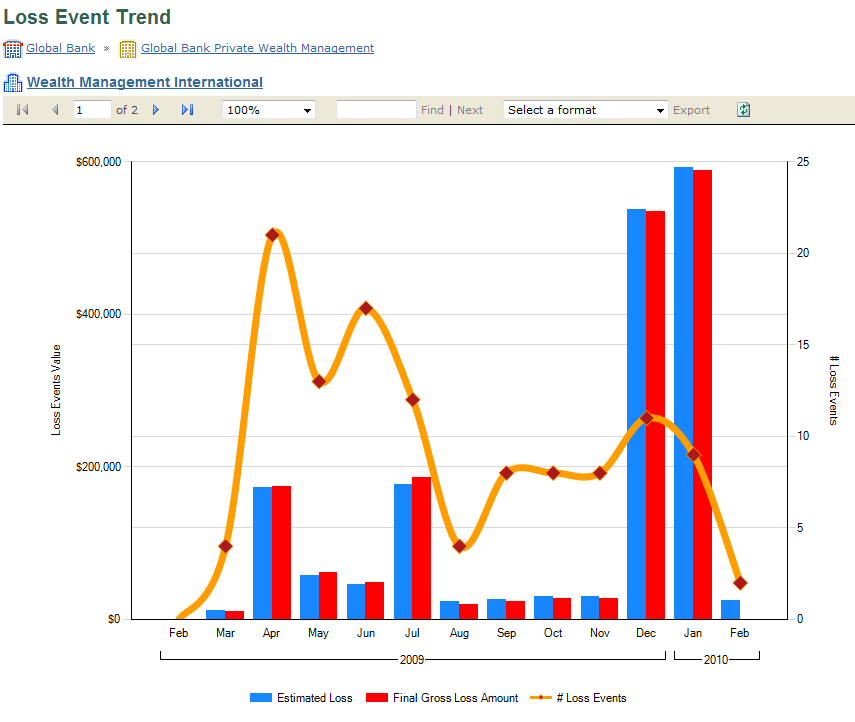The width and height of the screenshot is (855, 722).
Task: Click the current page number field
Action: point(92,110)
